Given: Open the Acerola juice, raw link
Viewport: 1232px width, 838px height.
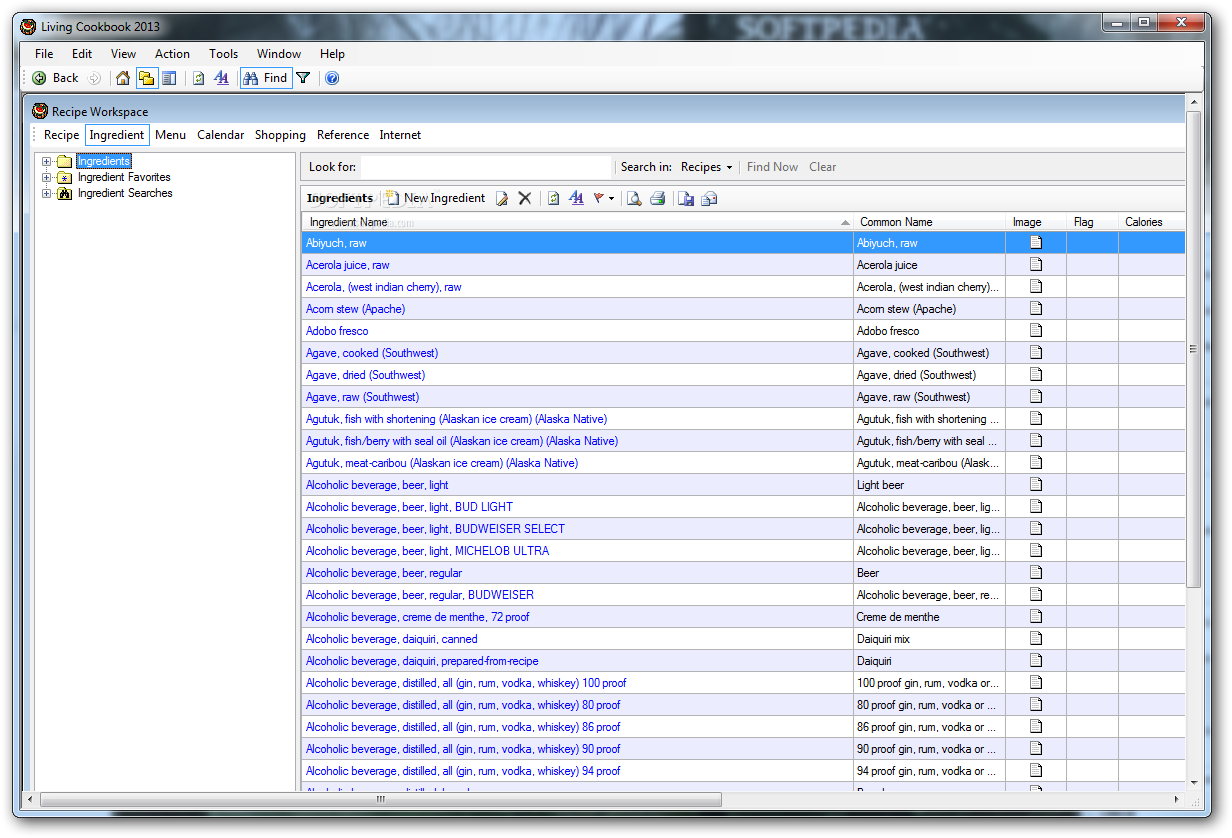Looking at the screenshot, I should click(x=347, y=265).
